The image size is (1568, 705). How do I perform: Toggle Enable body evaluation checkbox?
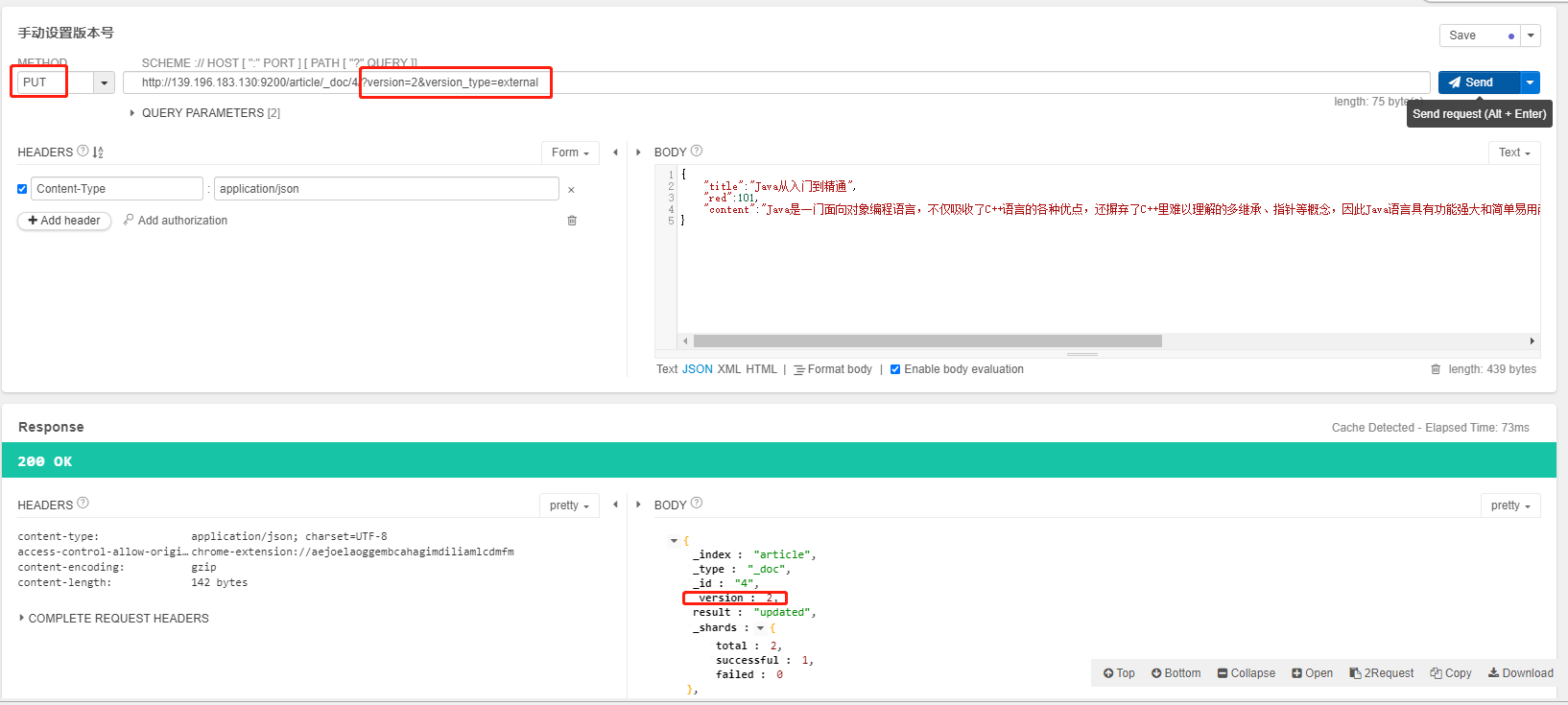click(895, 369)
